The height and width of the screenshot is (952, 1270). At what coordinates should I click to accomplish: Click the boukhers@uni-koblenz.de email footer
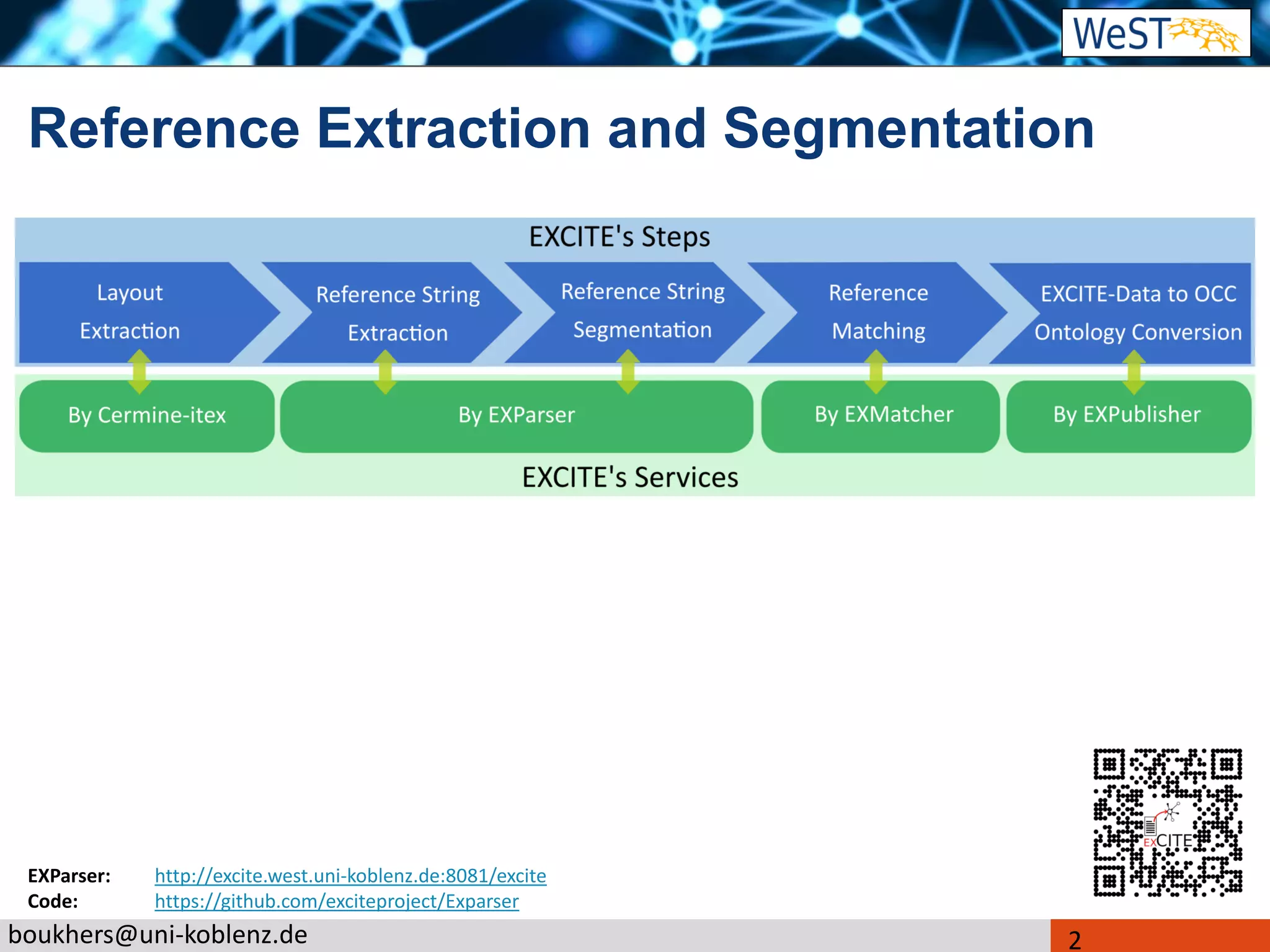point(158,935)
